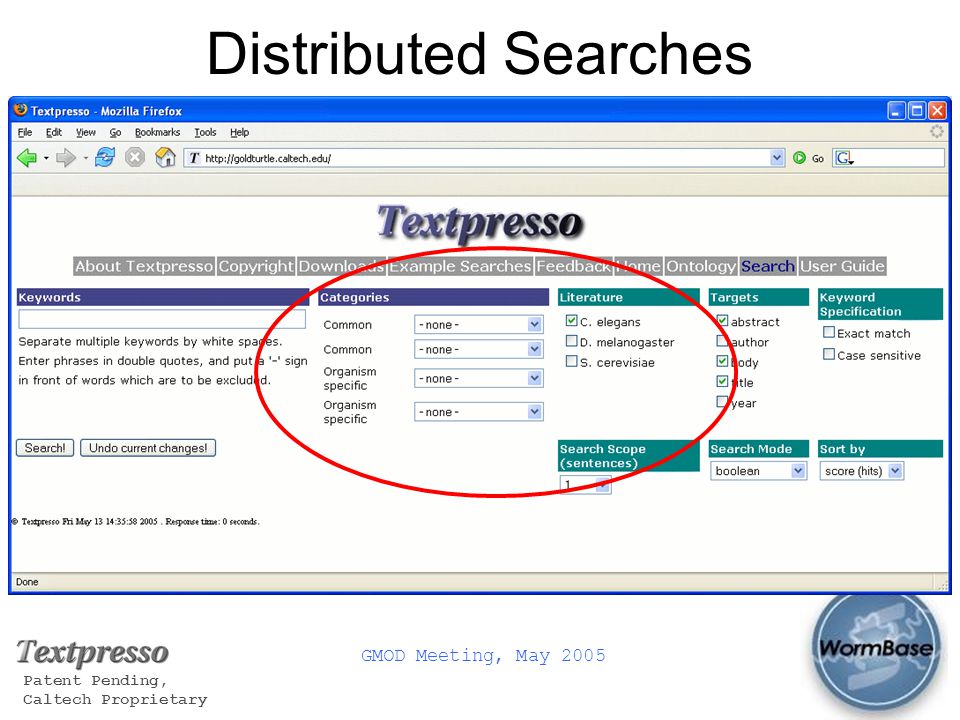This screenshot has width=960, height=720.
Task: Uncheck the title target checkbox
Action: point(722,381)
